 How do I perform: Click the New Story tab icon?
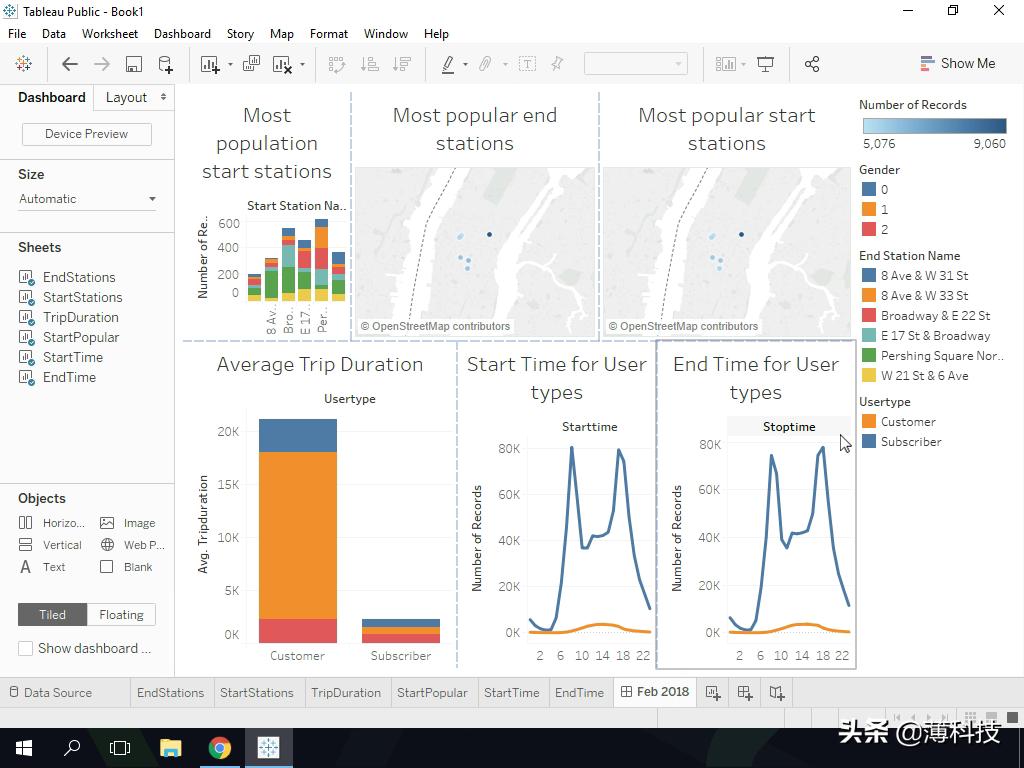776,693
